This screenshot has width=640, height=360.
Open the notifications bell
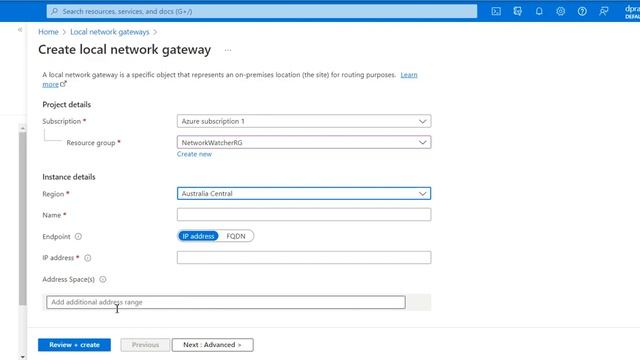[x=539, y=11]
